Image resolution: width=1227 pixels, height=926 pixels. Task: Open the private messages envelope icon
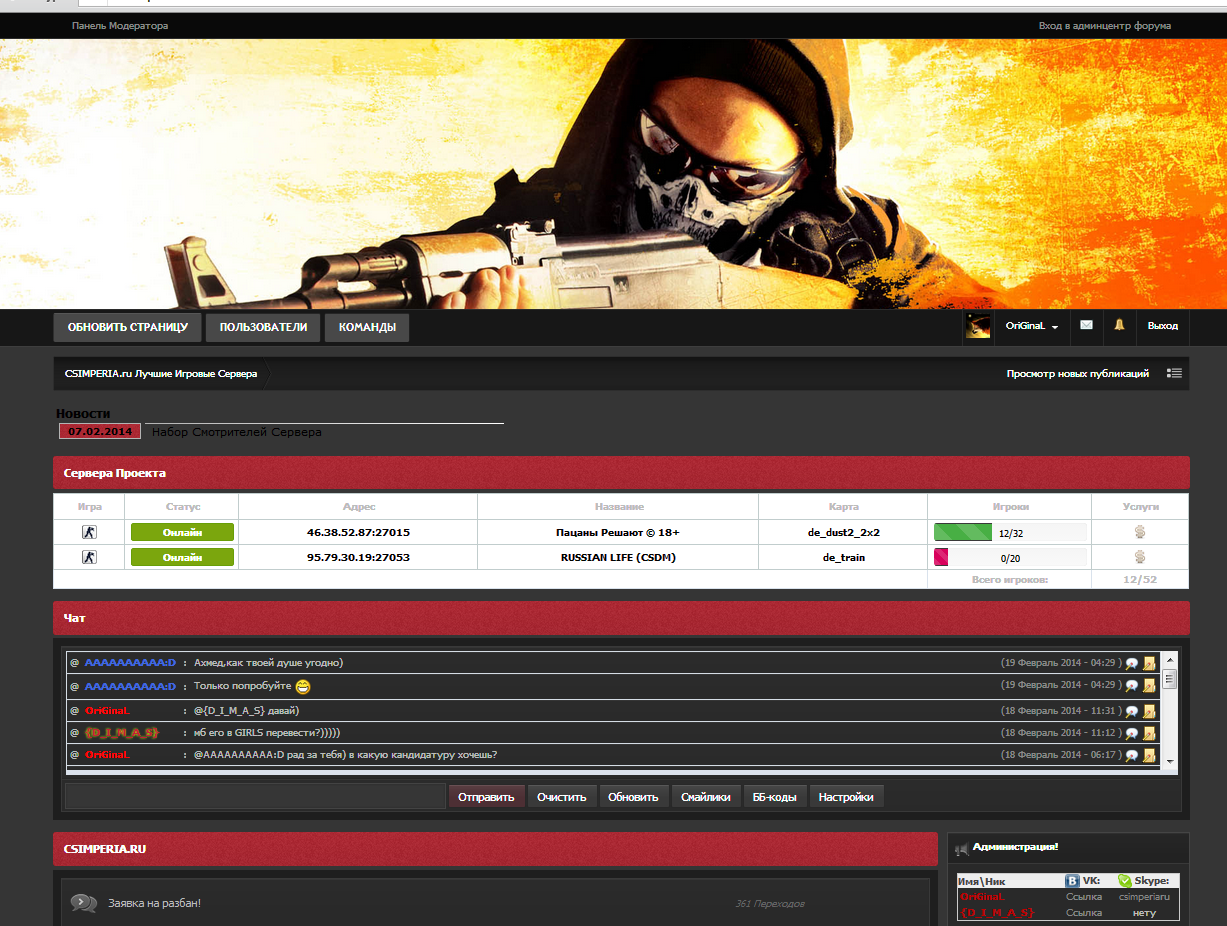pos(1086,326)
